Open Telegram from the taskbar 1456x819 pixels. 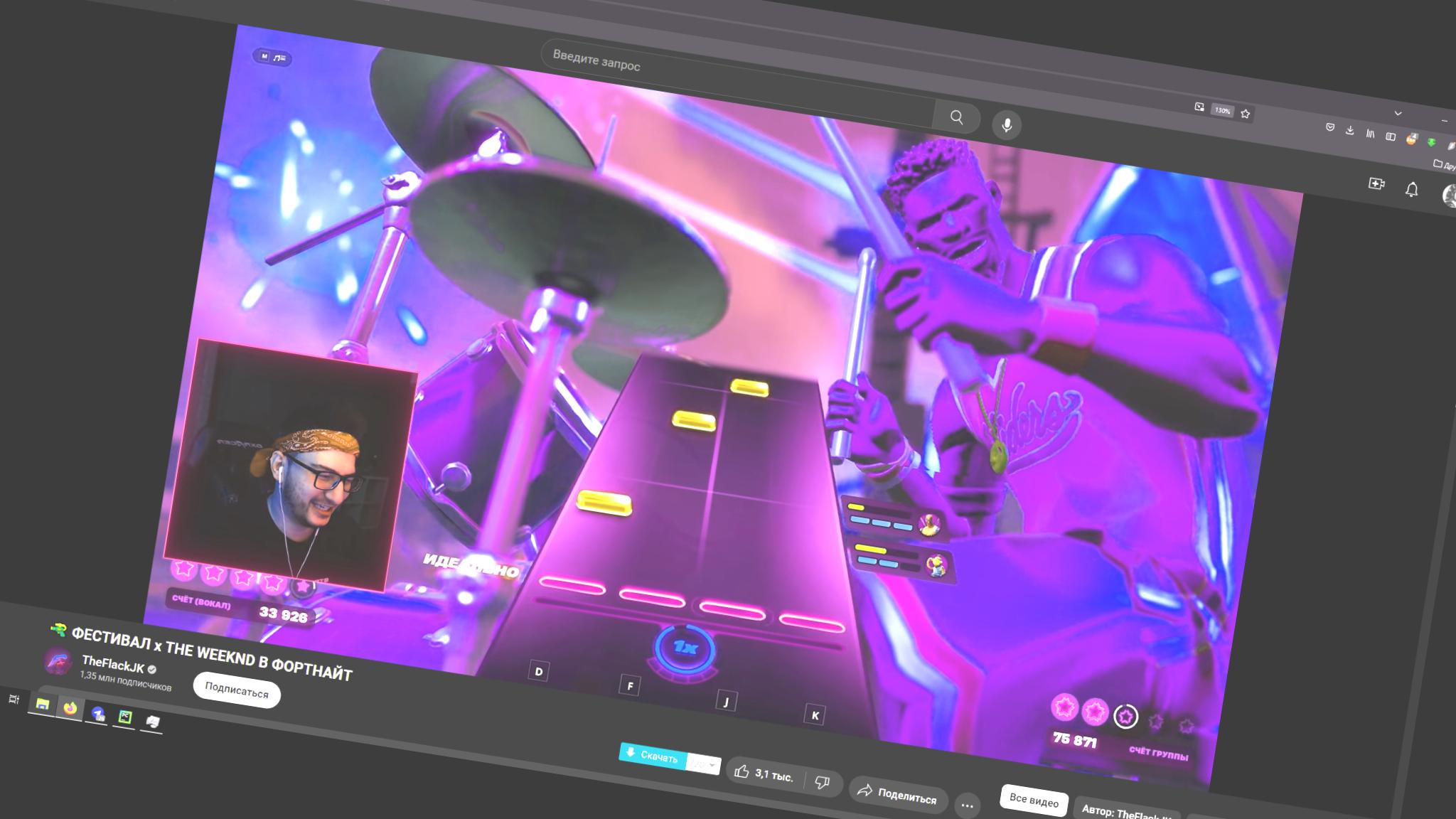tap(98, 713)
